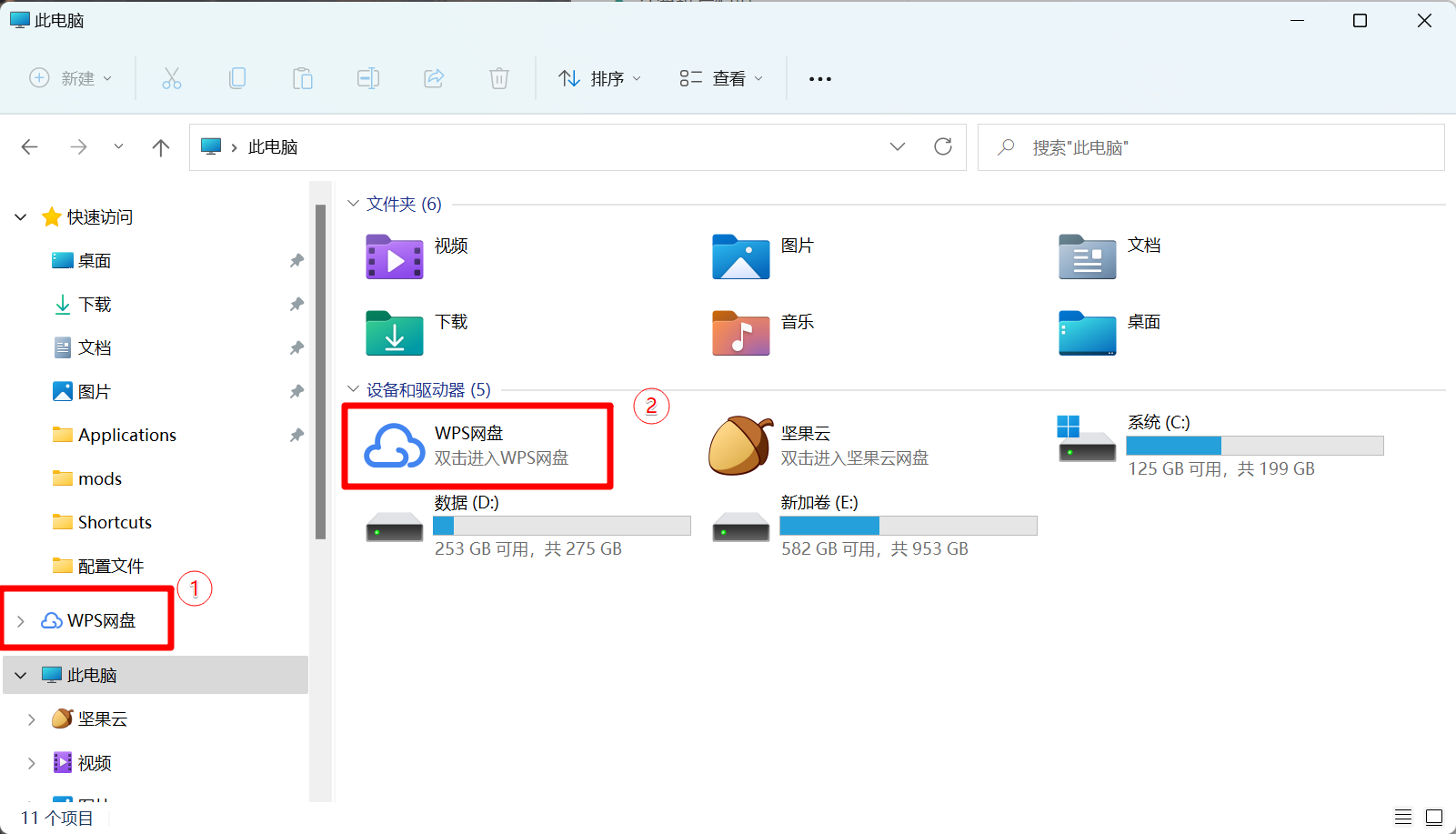
Task: Open the See more three-dots menu
Action: click(820, 79)
